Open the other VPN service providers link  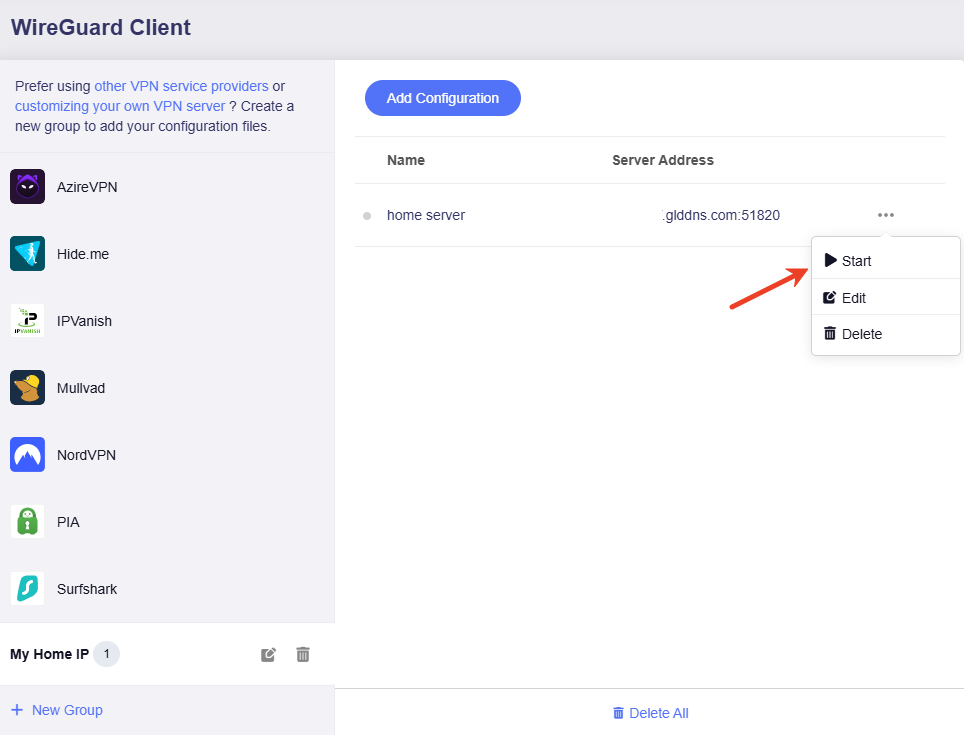[181, 86]
